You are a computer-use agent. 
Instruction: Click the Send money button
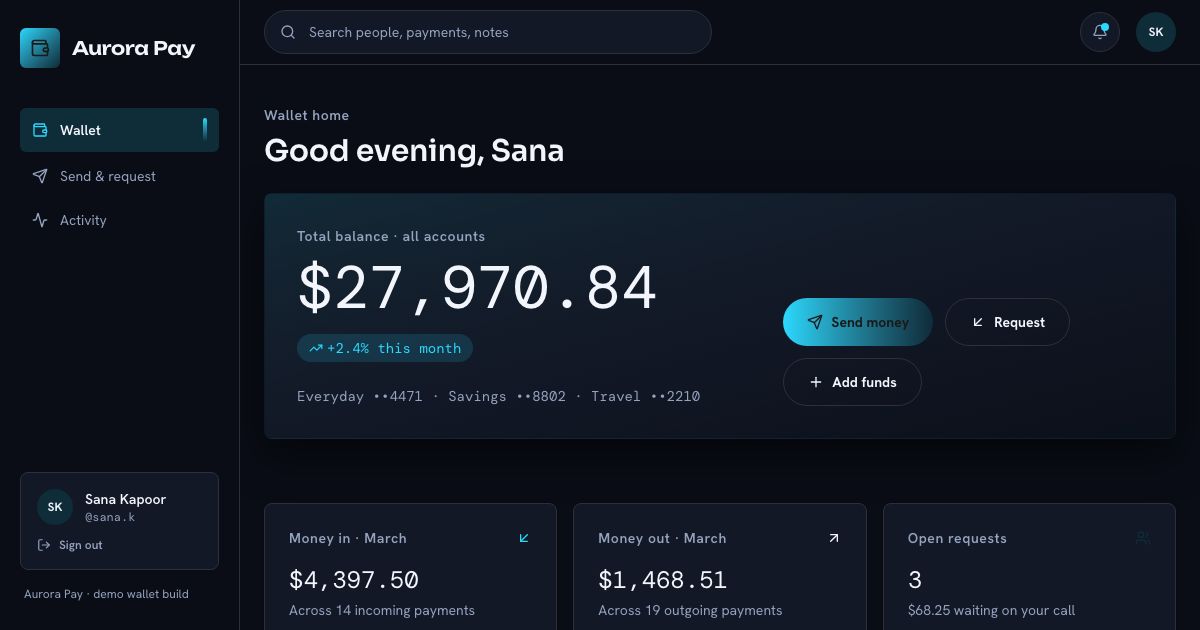(x=858, y=322)
